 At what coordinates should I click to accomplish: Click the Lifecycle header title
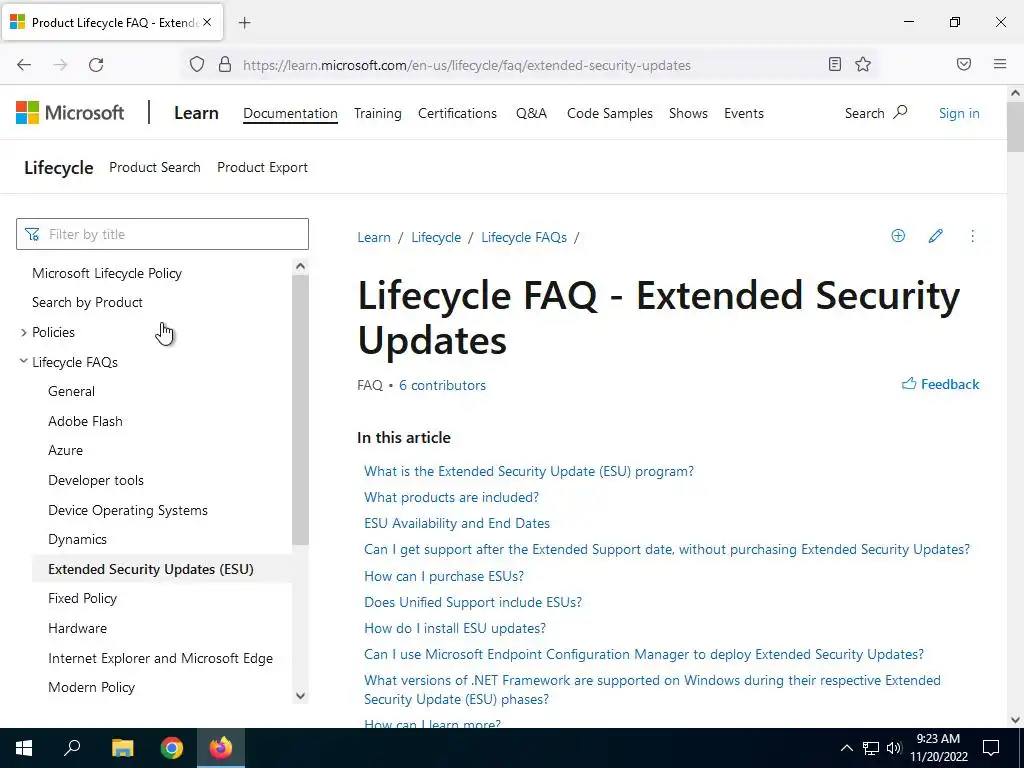(x=59, y=167)
